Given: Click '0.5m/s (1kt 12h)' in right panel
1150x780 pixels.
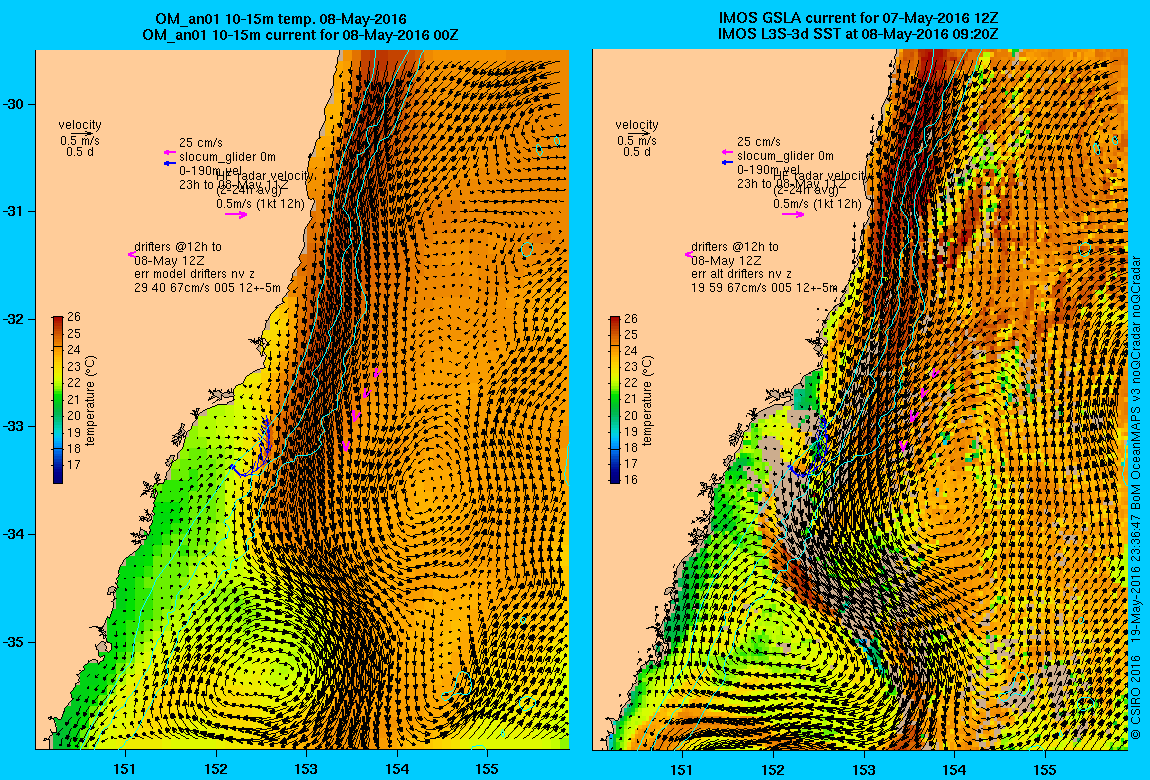Looking at the screenshot, I should pos(817,204).
